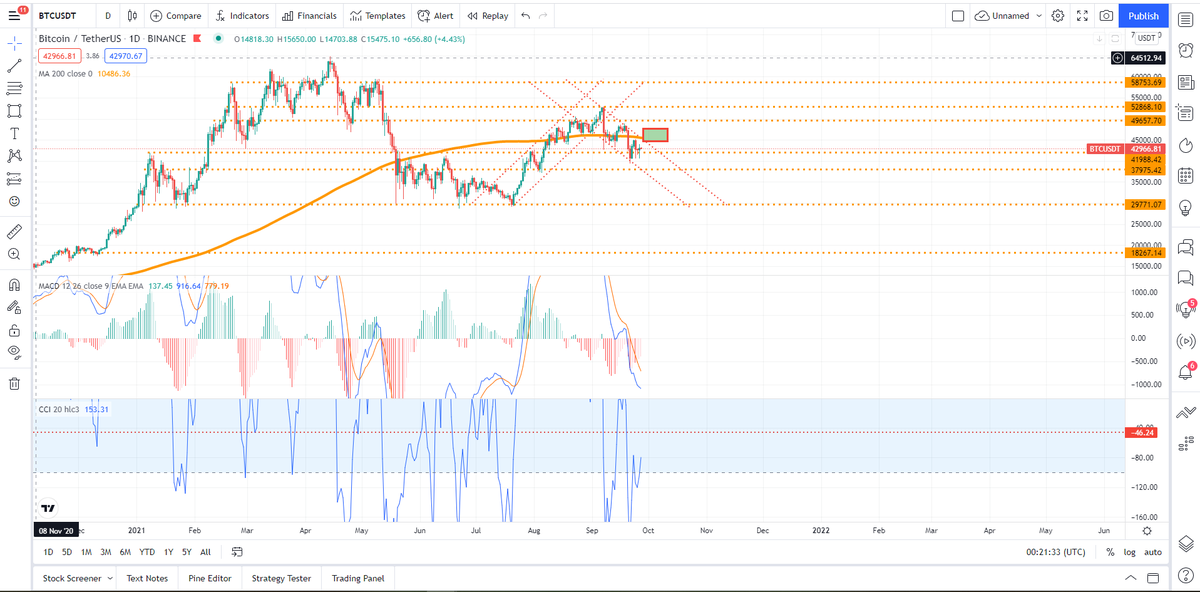The height and width of the screenshot is (592, 1200).
Task: Open the candlestick chart style menu
Action: (x=134, y=16)
